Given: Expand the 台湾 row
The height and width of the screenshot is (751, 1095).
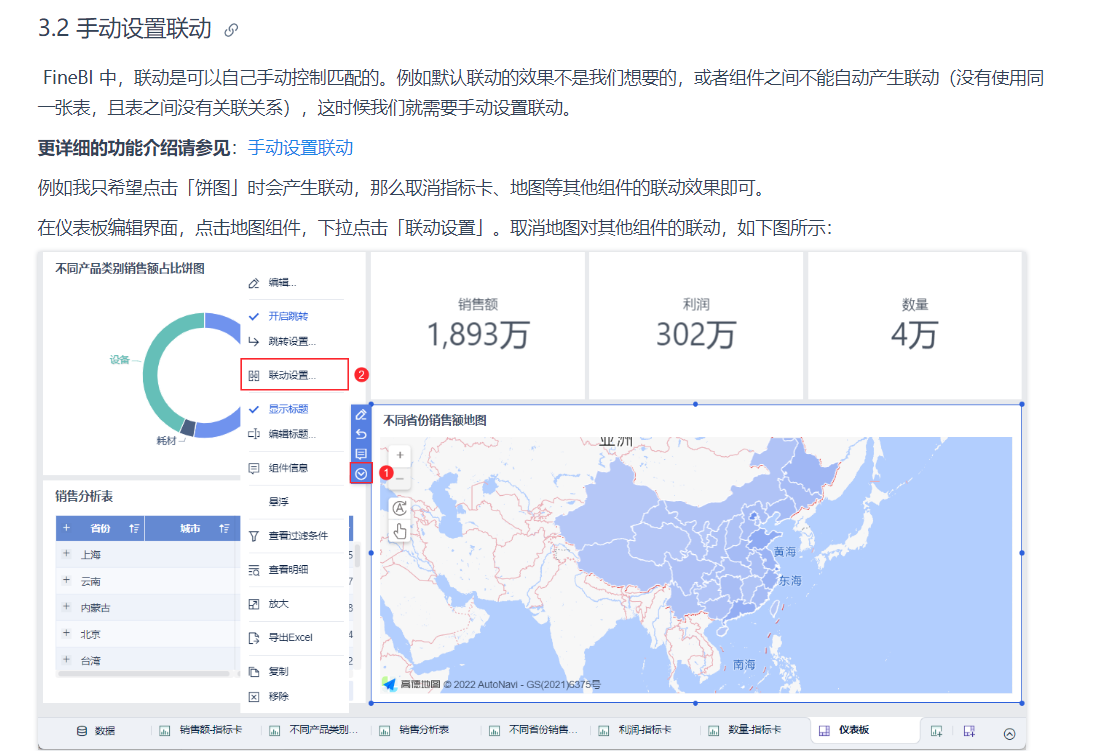Looking at the screenshot, I should point(66,659).
